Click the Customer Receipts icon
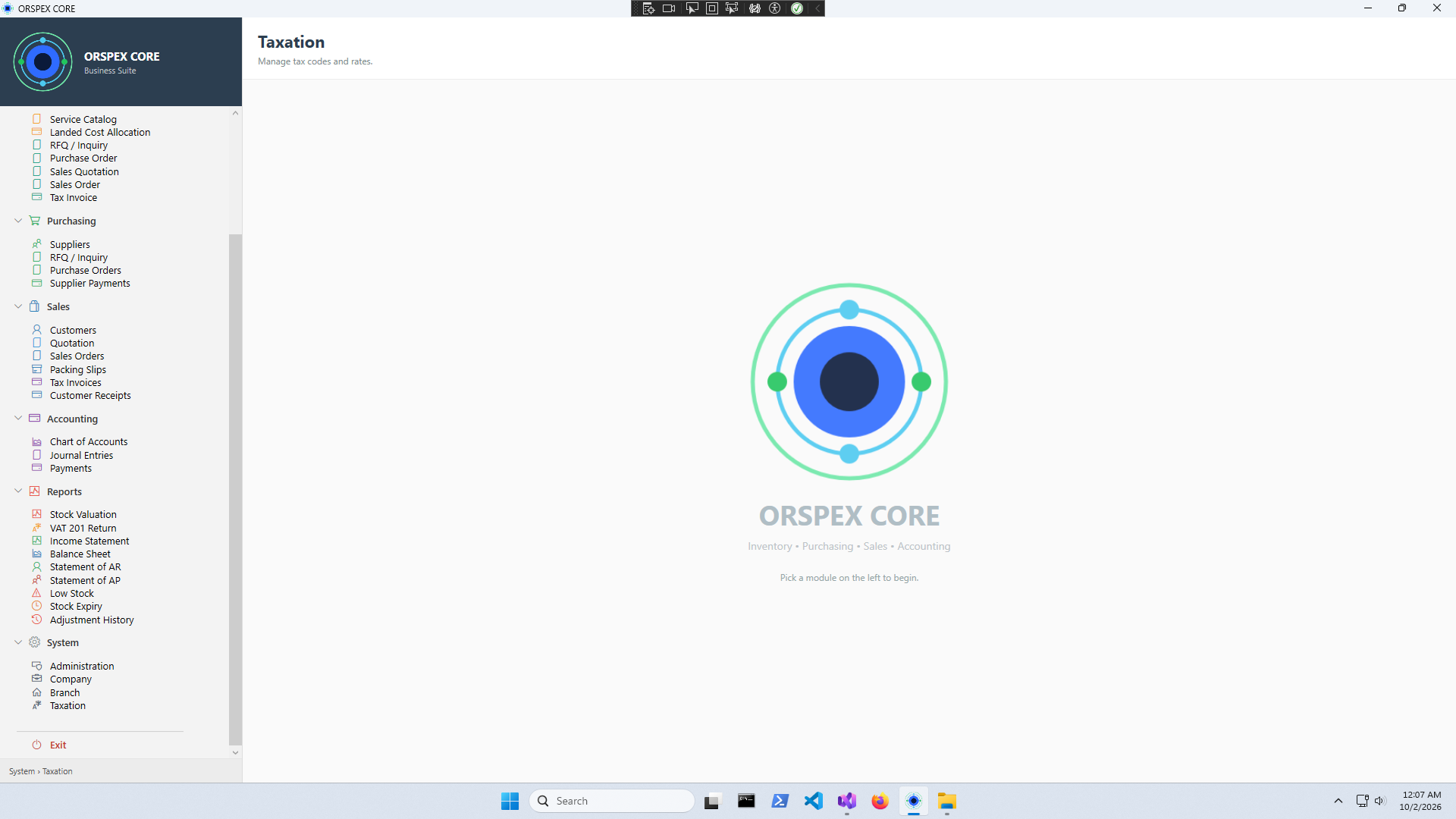Screen dimensions: 1456x819 (36, 395)
